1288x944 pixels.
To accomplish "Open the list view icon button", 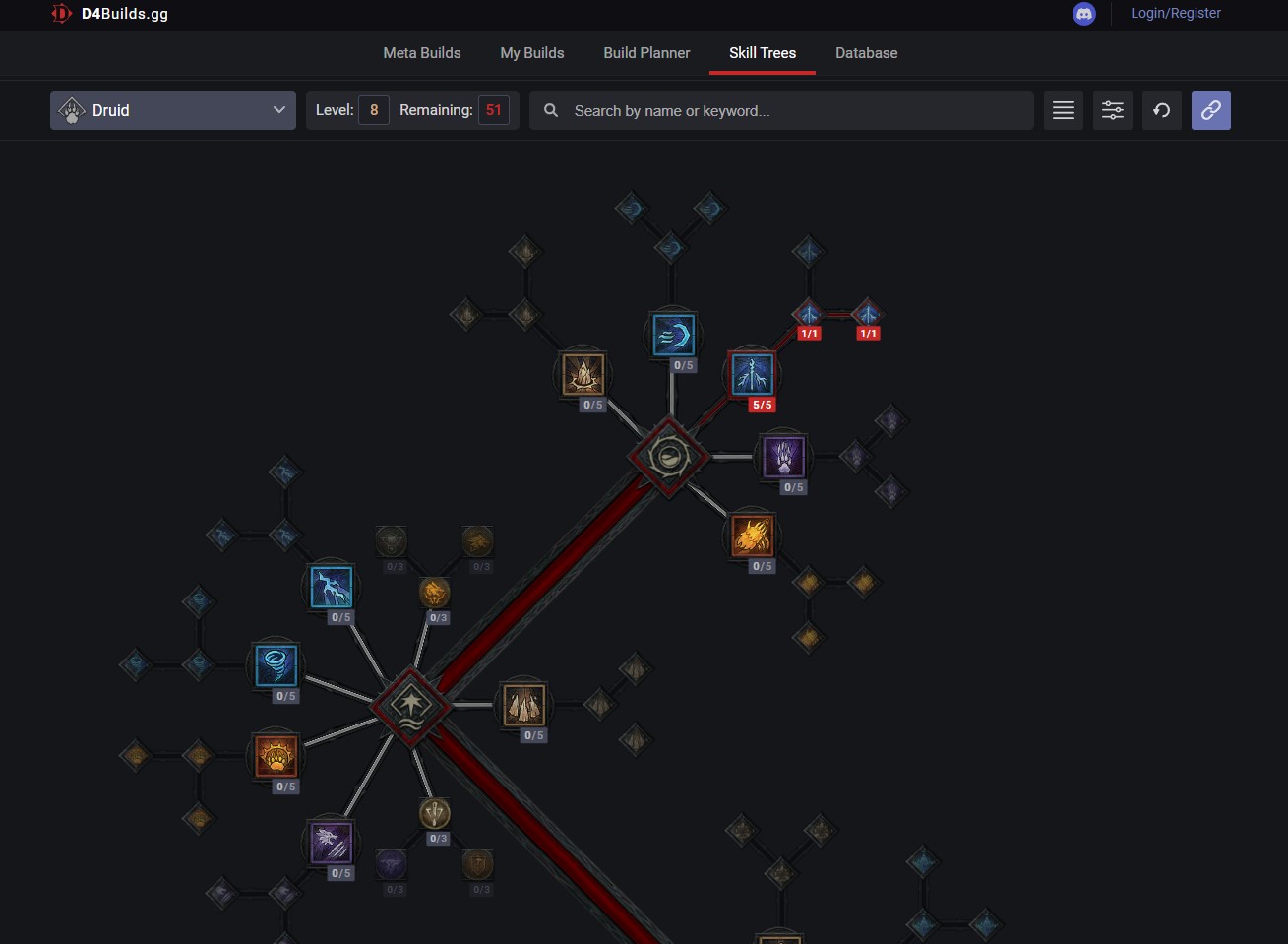I will click(1064, 110).
